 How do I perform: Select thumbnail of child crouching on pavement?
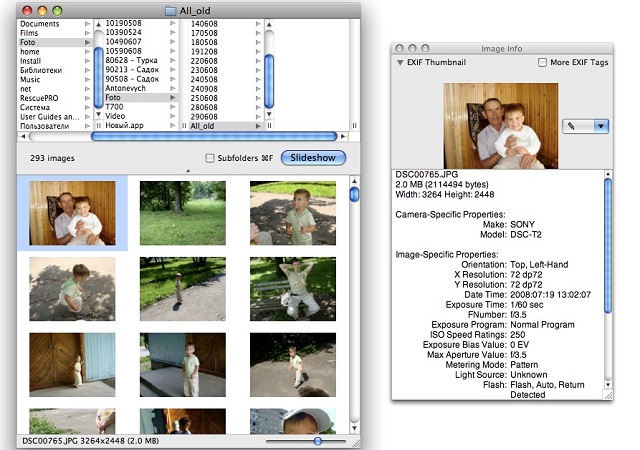[72, 289]
